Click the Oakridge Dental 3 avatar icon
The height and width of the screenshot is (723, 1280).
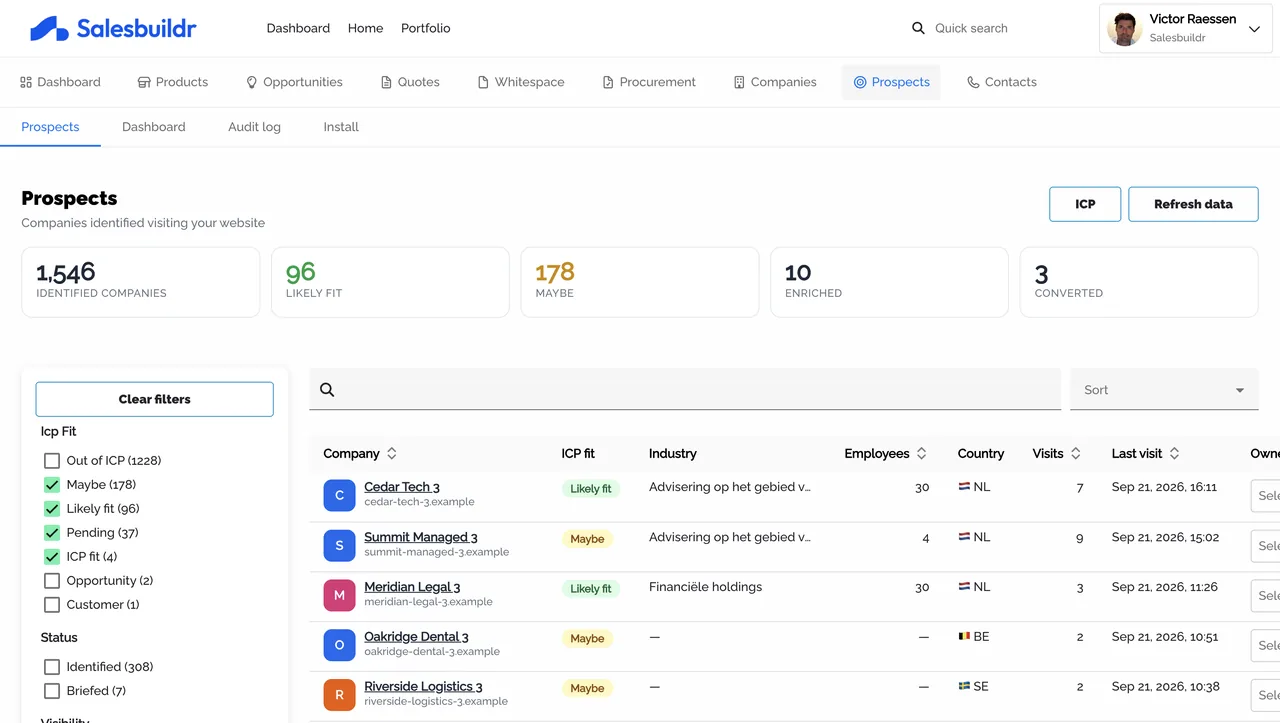tap(340, 645)
